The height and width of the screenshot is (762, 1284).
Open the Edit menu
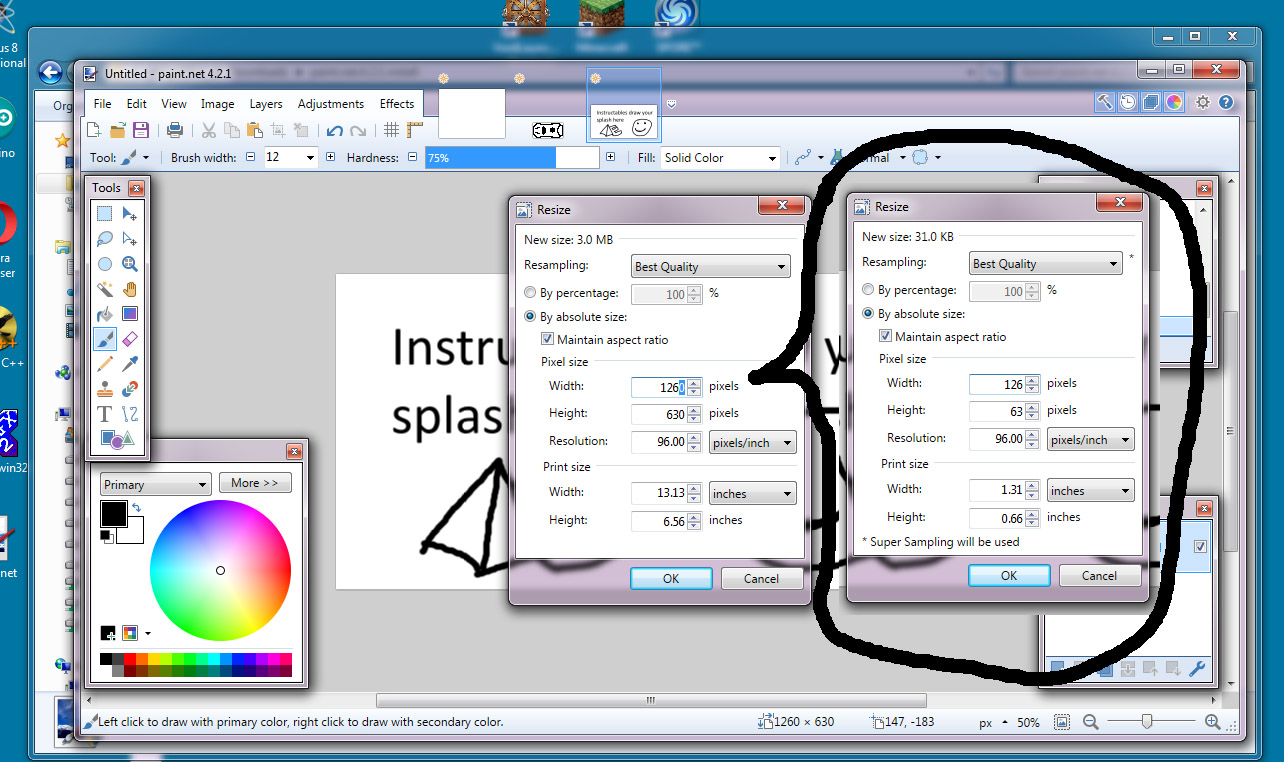[137, 104]
